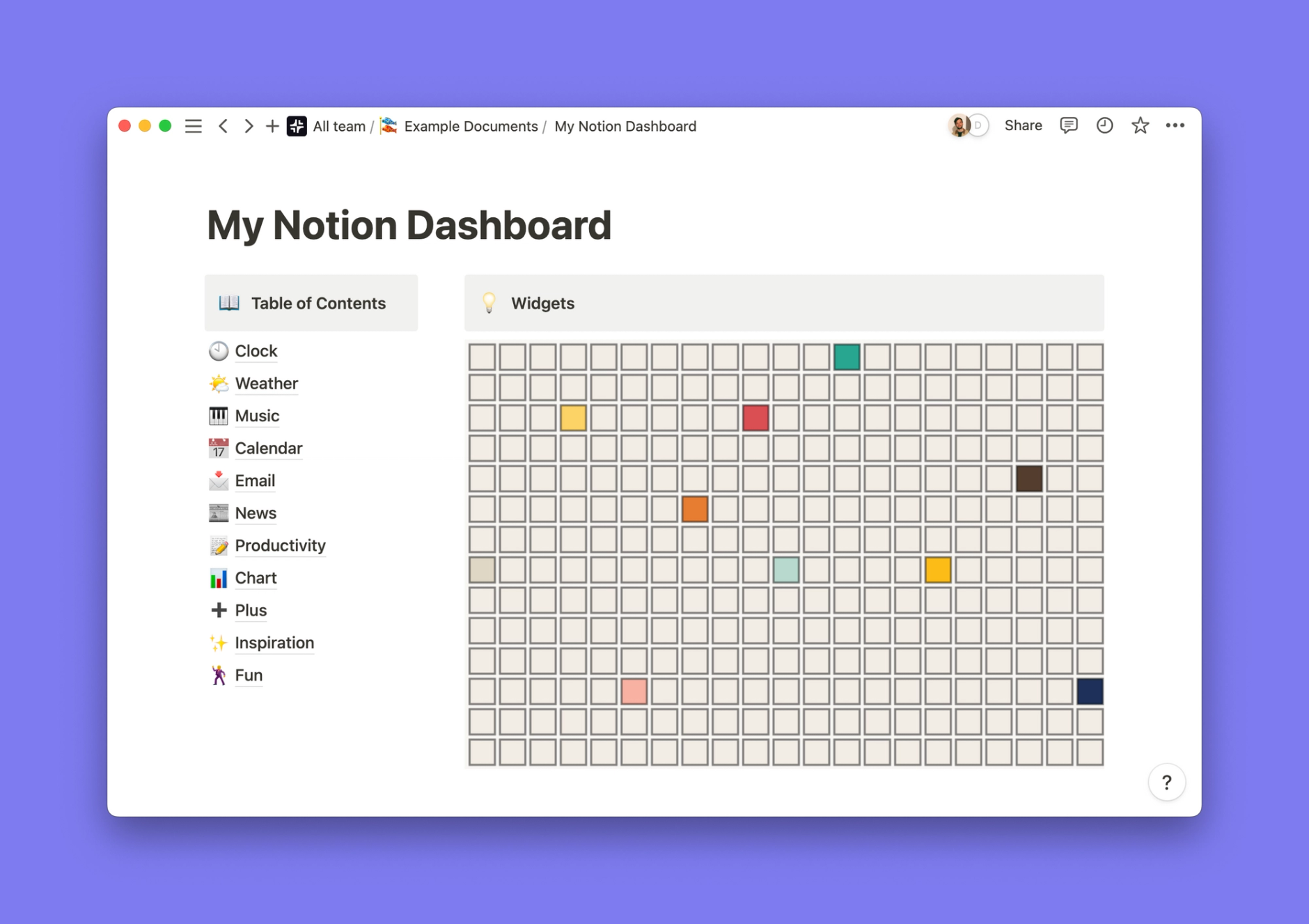
Task: Open the Chart page link
Action: (x=256, y=578)
